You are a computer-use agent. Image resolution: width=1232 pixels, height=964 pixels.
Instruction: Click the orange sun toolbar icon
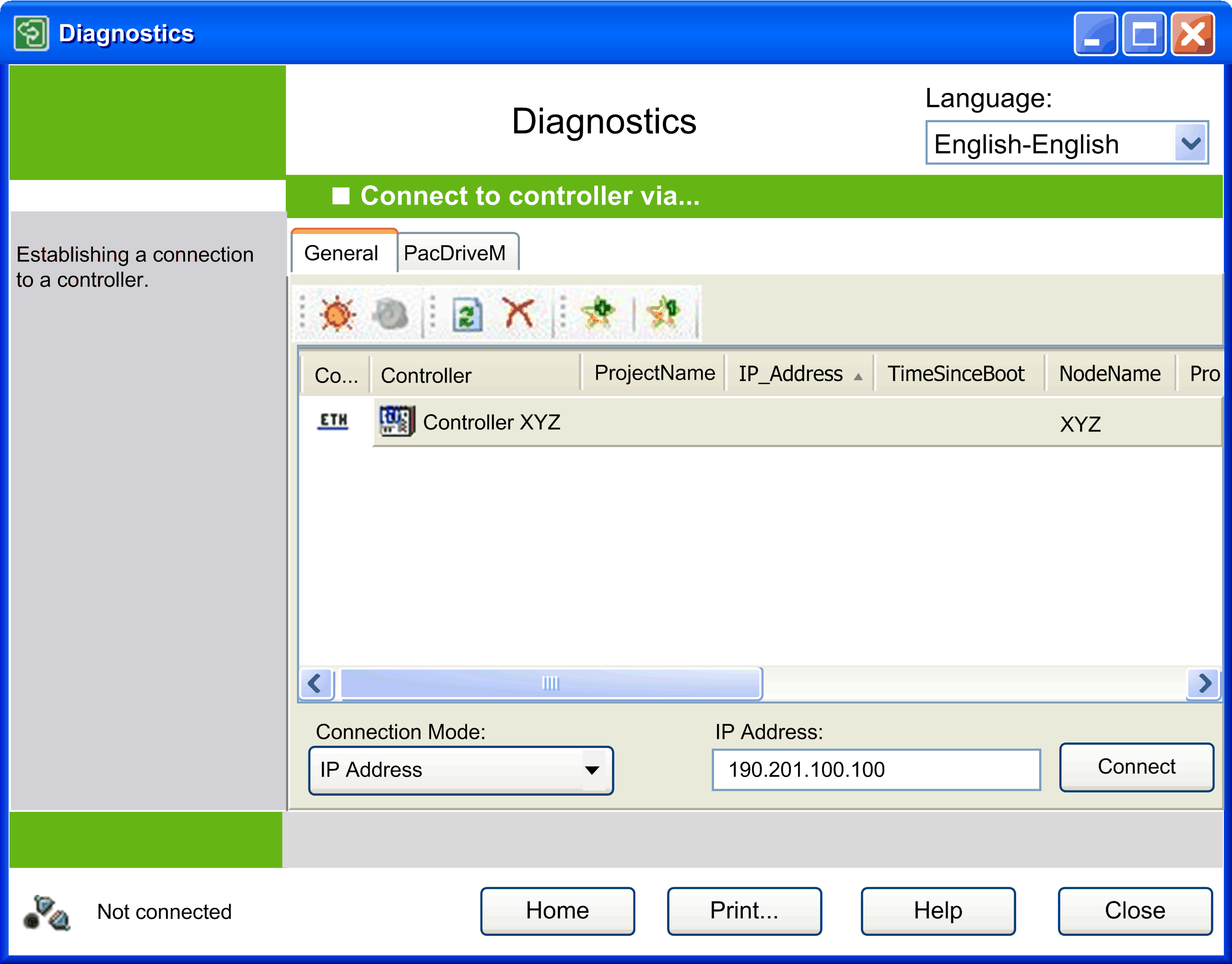pos(337,313)
